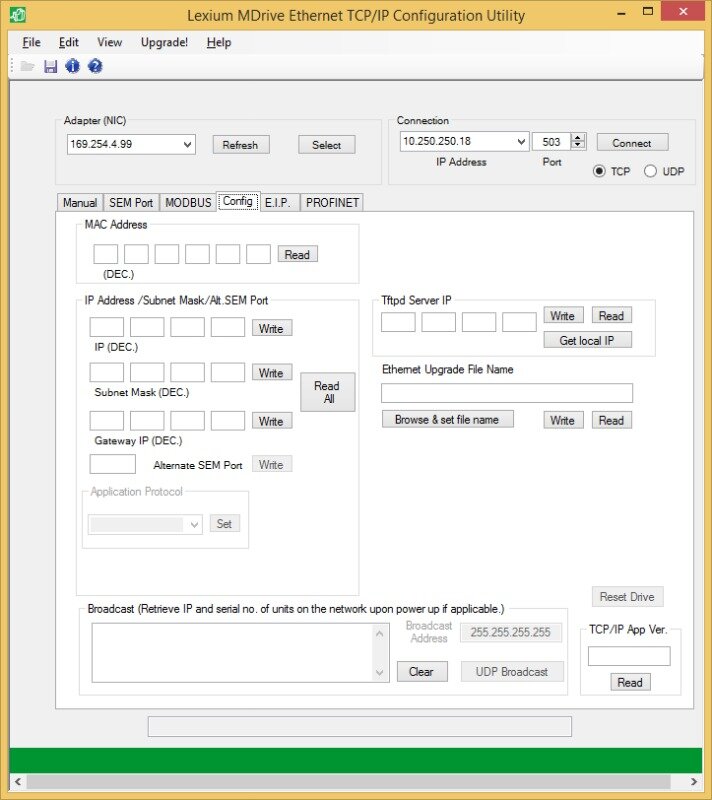Click the Refresh adapter button
Image resolution: width=712 pixels, height=800 pixels.
click(x=241, y=145)
